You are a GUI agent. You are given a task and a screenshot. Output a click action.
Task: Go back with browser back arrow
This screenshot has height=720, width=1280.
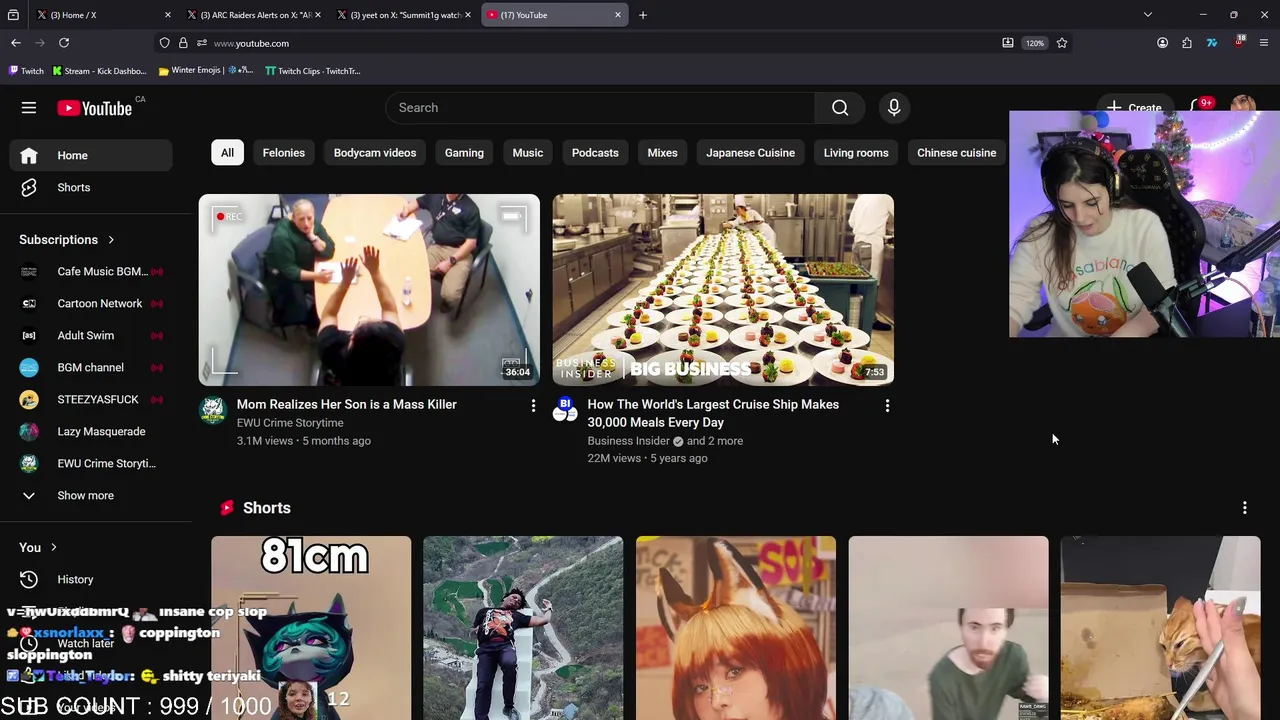point(16,43)
